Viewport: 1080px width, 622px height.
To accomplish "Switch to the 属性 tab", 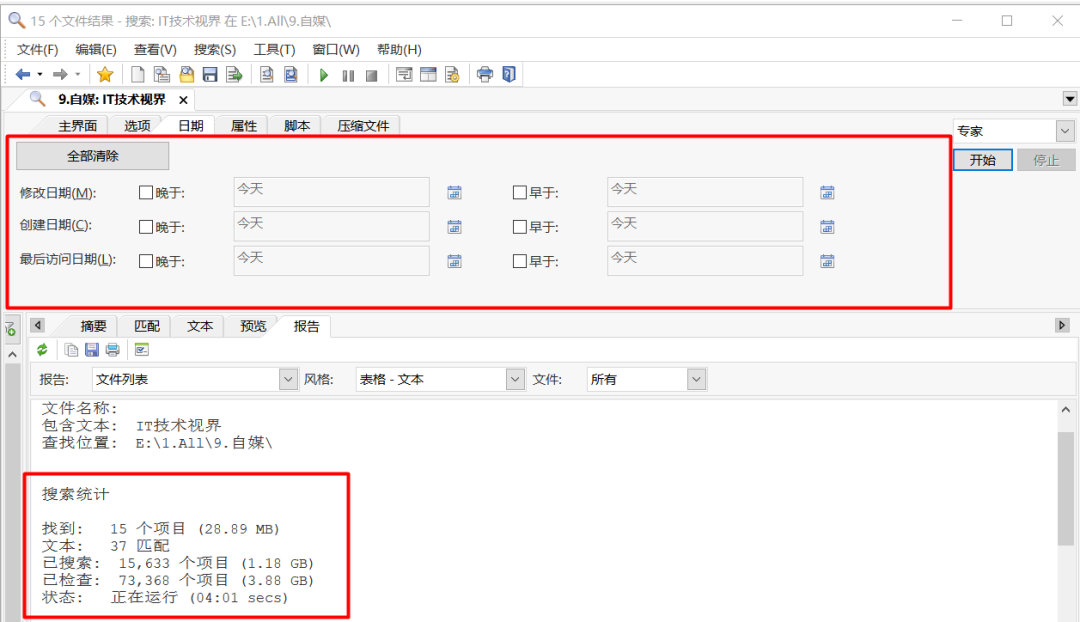I will 244,125.
